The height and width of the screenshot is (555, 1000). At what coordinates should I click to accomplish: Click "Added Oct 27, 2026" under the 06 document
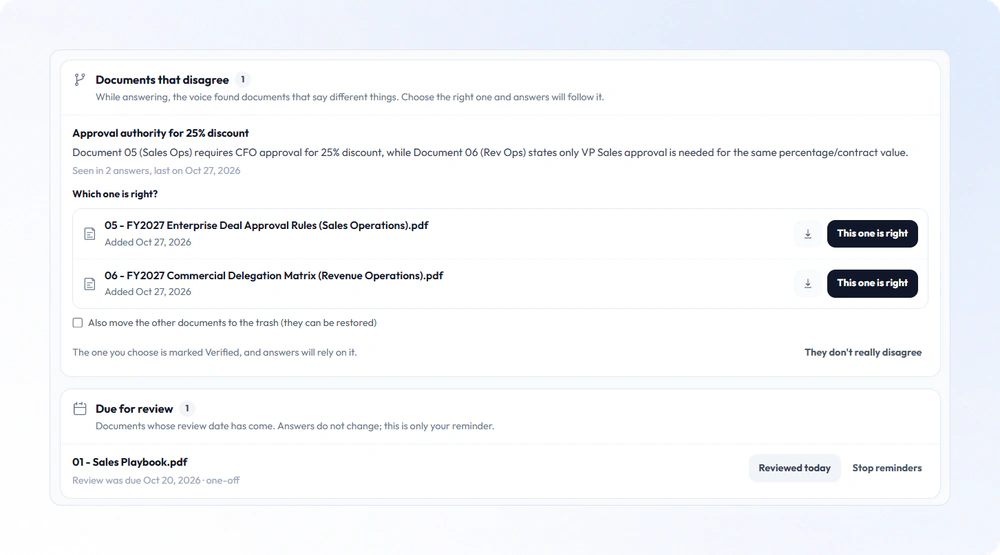pos(148,292)
